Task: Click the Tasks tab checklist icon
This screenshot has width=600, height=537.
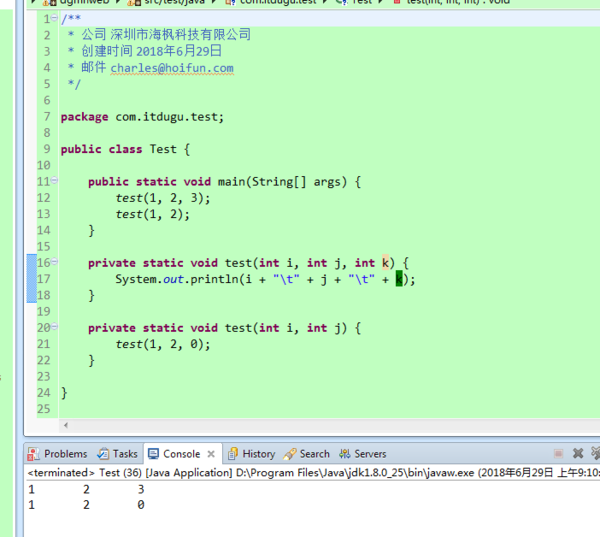Action: 103,454
